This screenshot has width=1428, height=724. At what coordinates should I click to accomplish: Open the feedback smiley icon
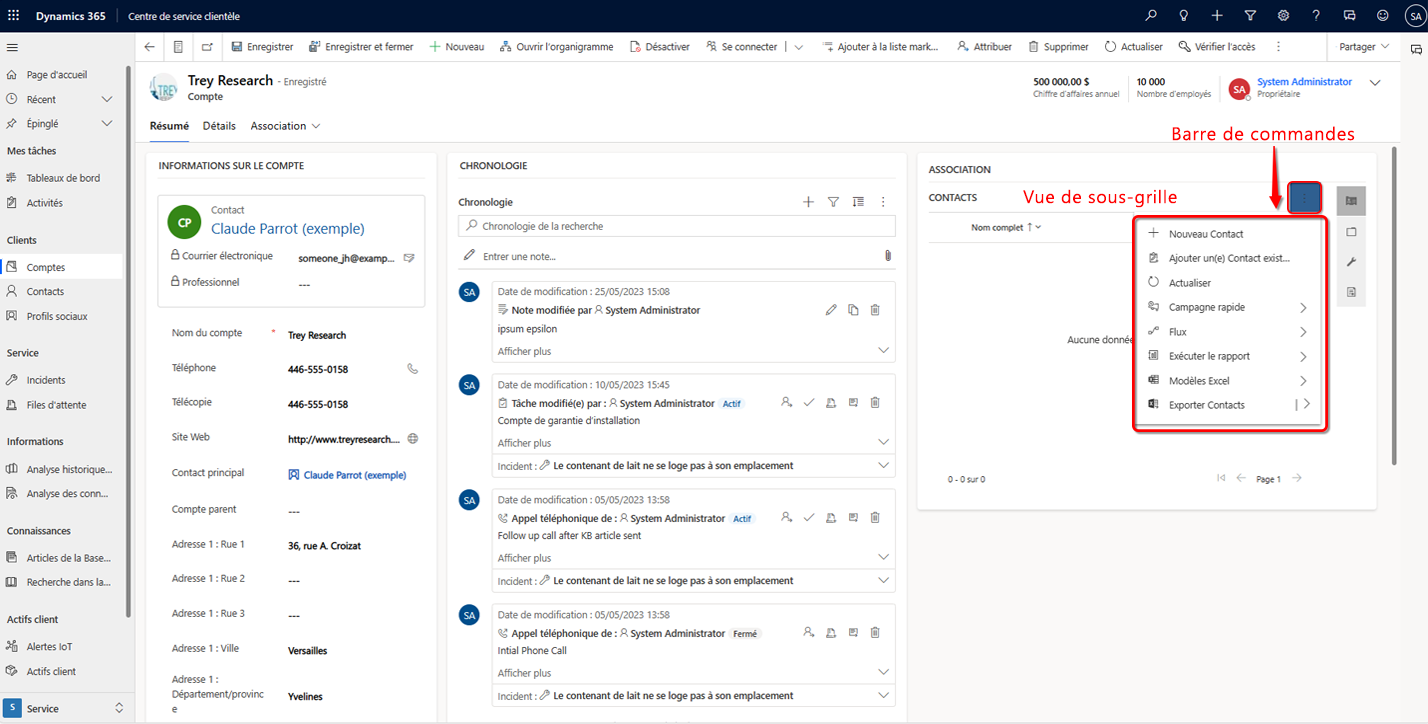pyautogui.click(x=1383, y=16)
